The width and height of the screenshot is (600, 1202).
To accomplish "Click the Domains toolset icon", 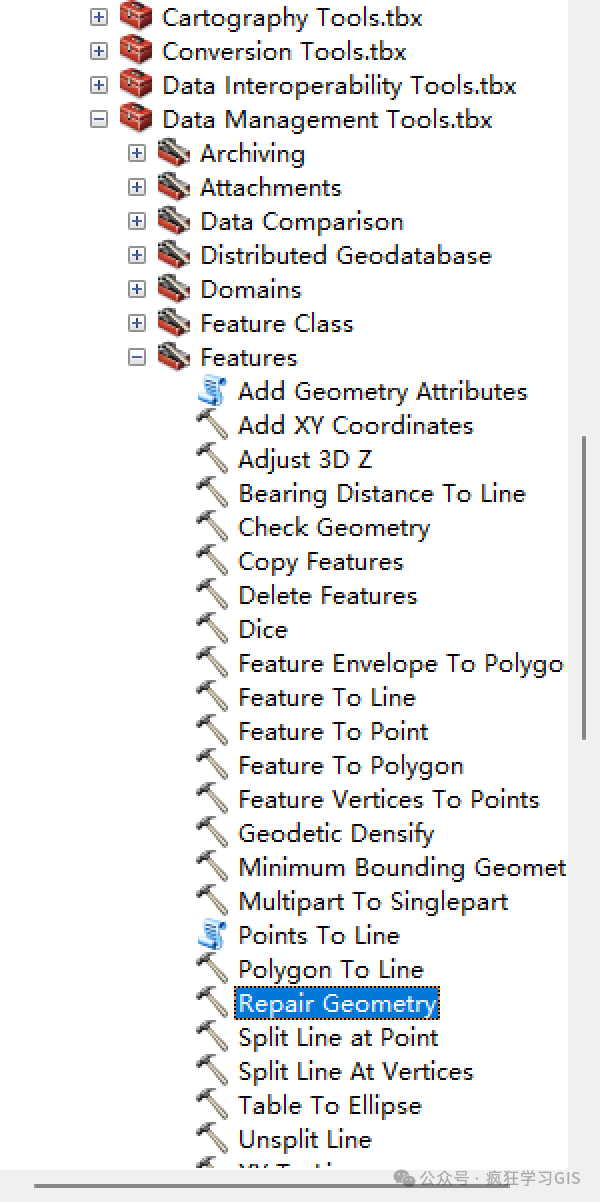I will [x=174, y=289].
